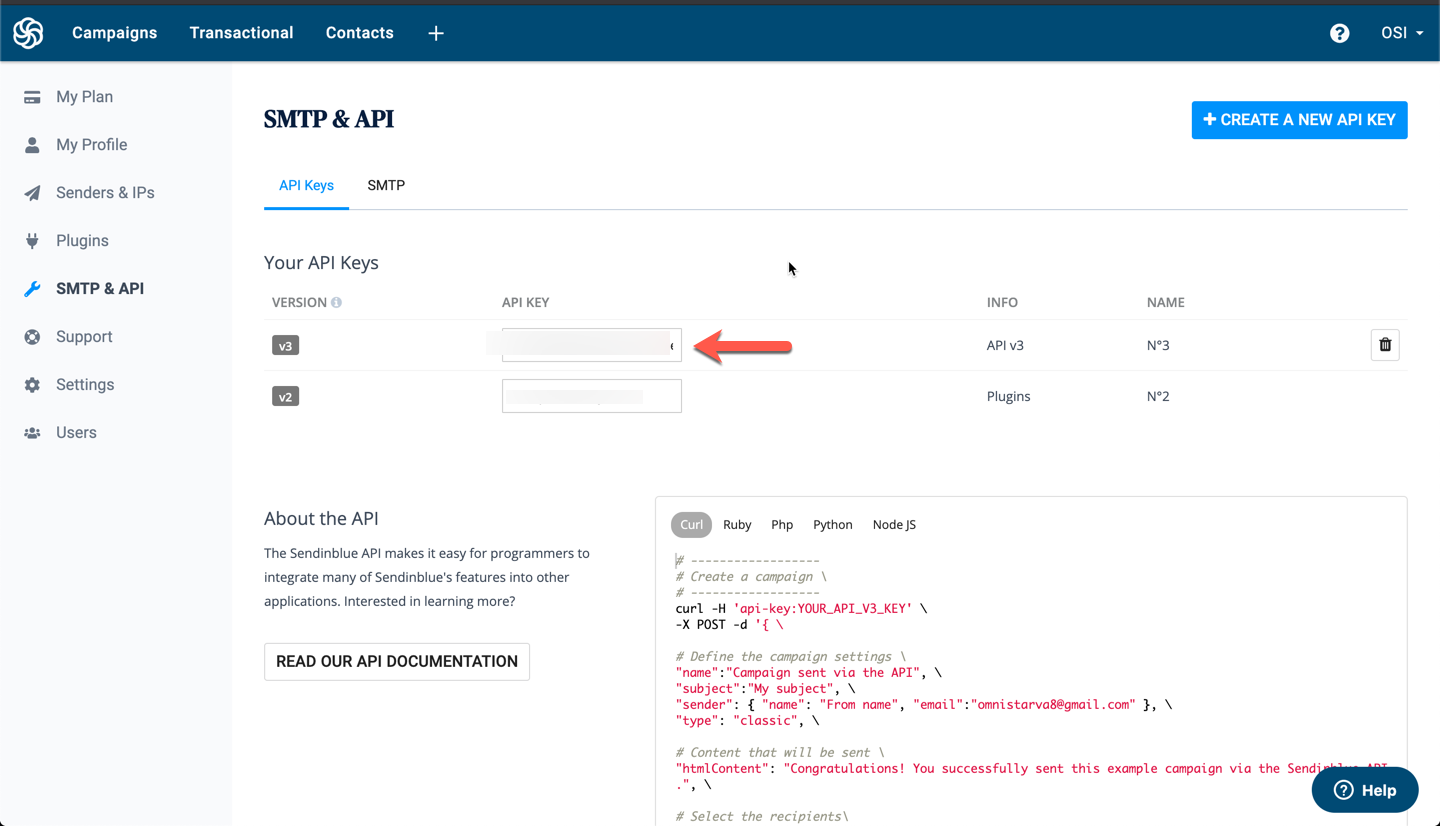Viewport: 1440px width, 826px height.
Task: Click the Senders & IPs paper plane icon
Action: 32,193
